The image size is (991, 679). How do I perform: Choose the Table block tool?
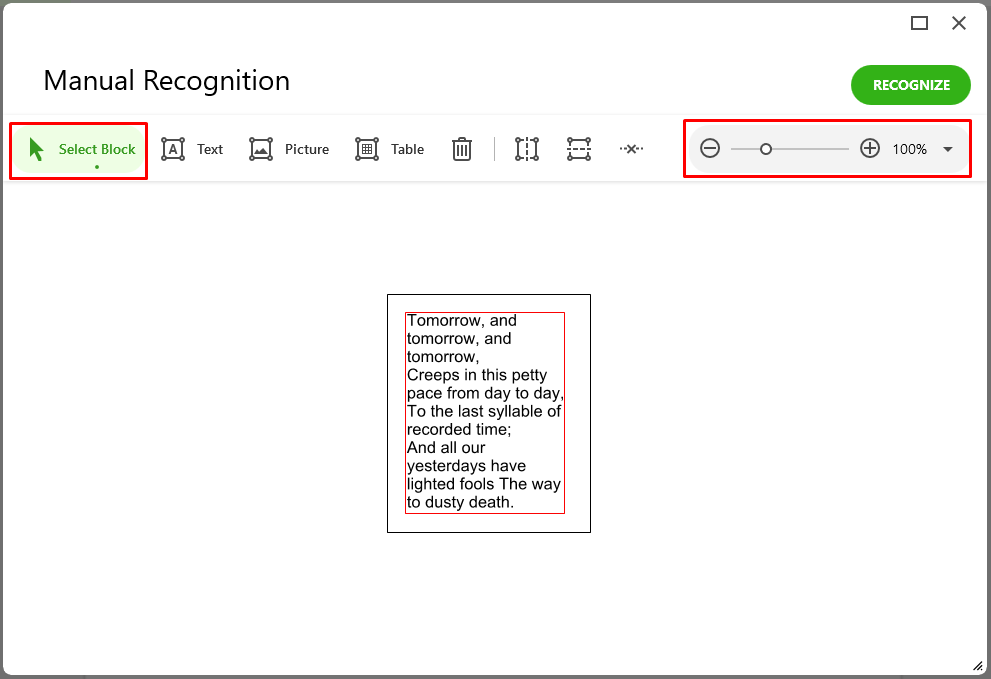click(389, 150)
